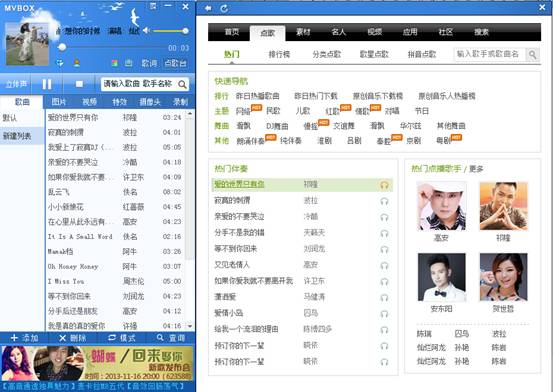This screenshot has height=392, width=553.
Task: Open the 昨日热门下载 link
Action: pos(316,96)
